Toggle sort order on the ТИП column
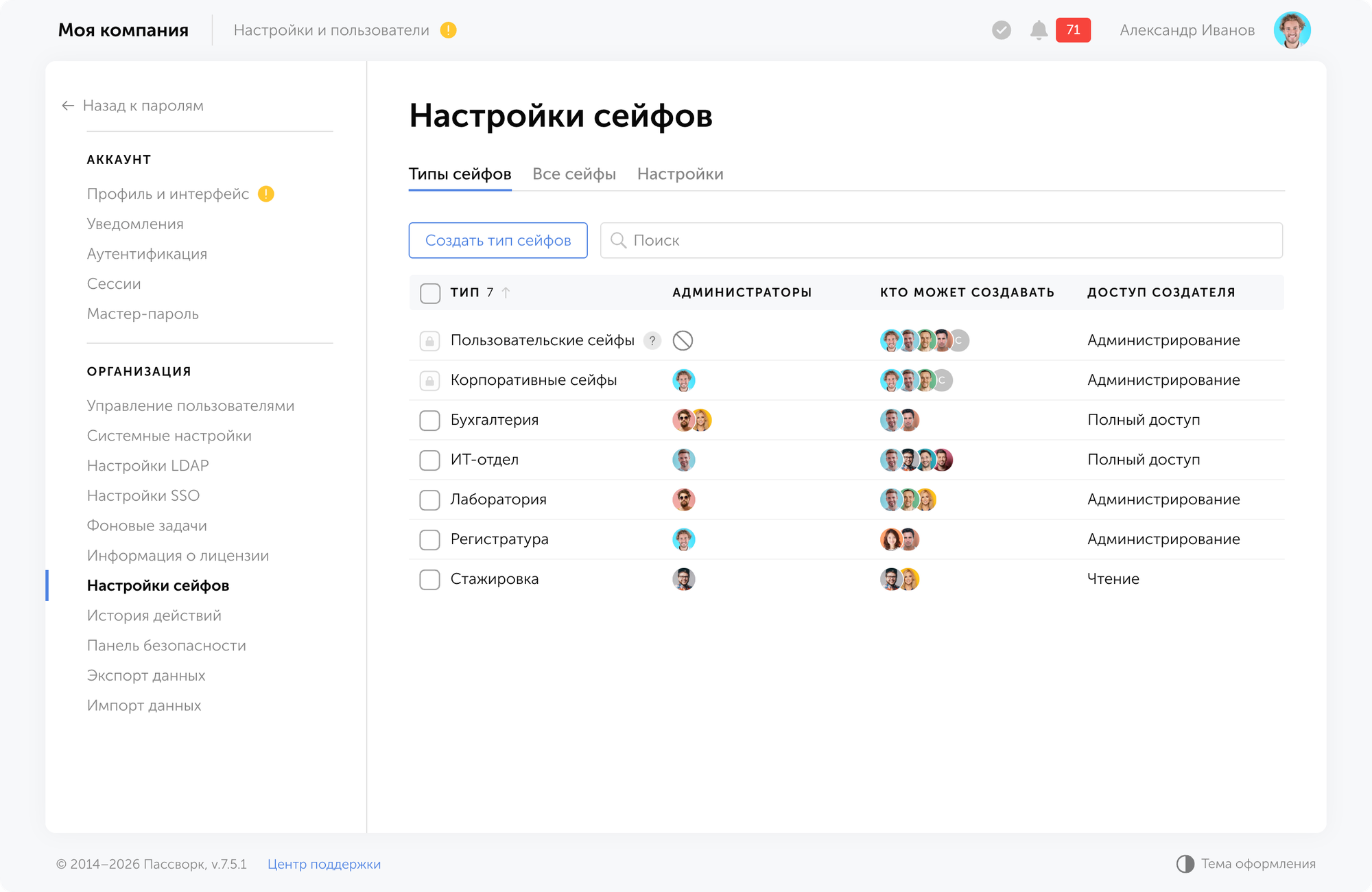1372x892 pixels. [506, 292]
